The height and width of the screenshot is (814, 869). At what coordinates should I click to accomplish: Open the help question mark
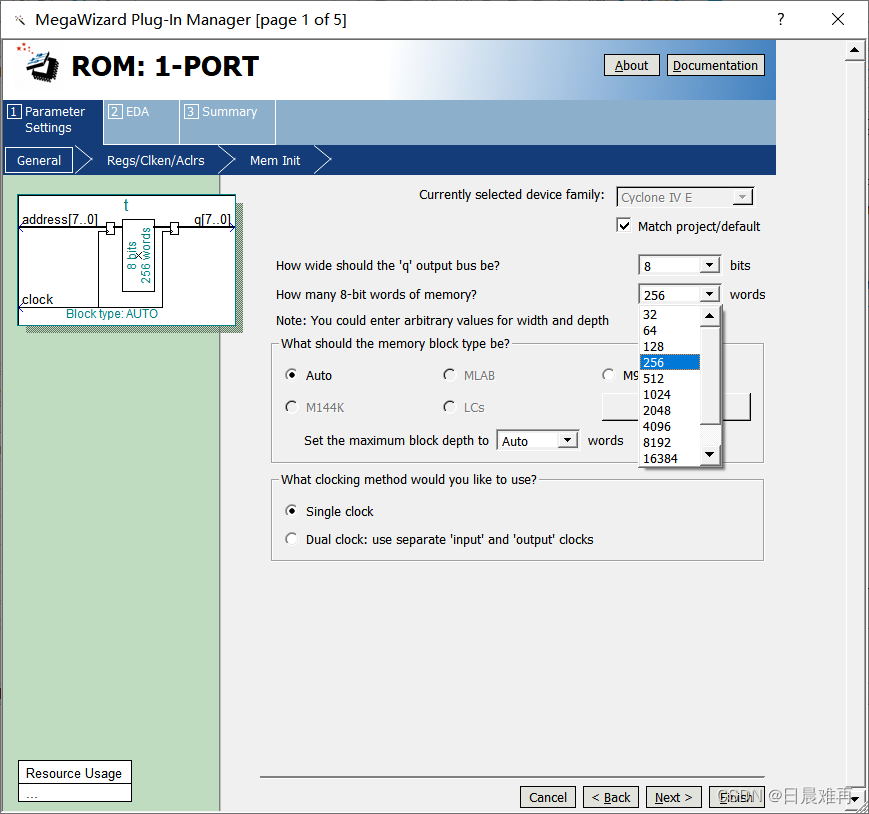point(780,19)
